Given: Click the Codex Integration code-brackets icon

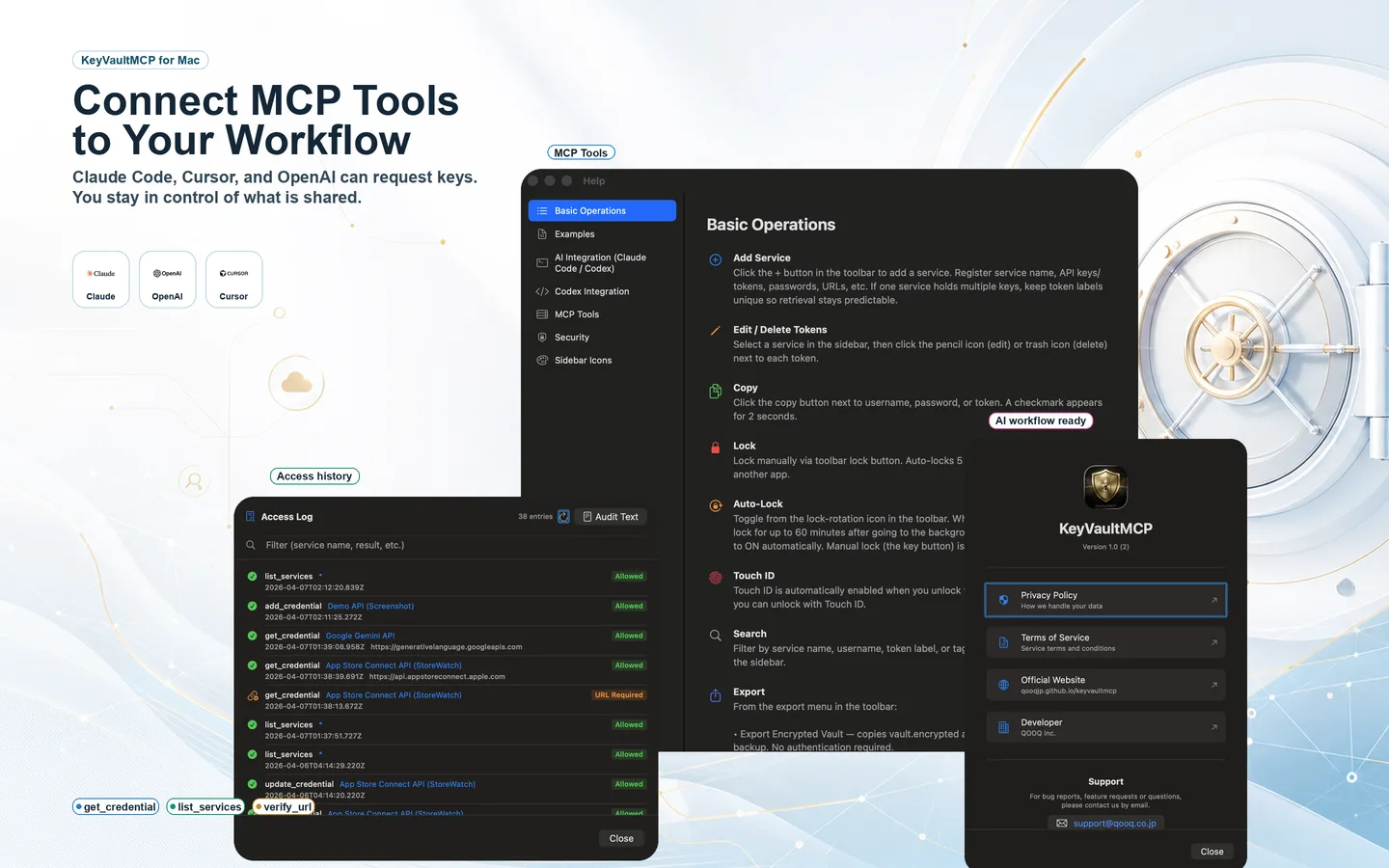Looking at the screenshot, I should click(542, 291).
